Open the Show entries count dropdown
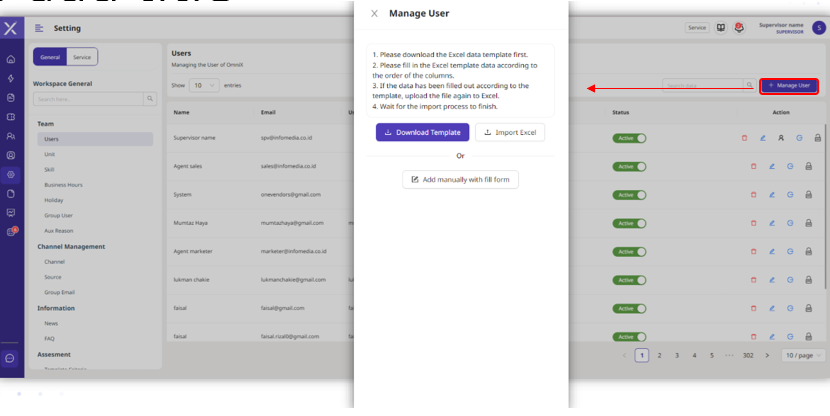 point(203,86)
